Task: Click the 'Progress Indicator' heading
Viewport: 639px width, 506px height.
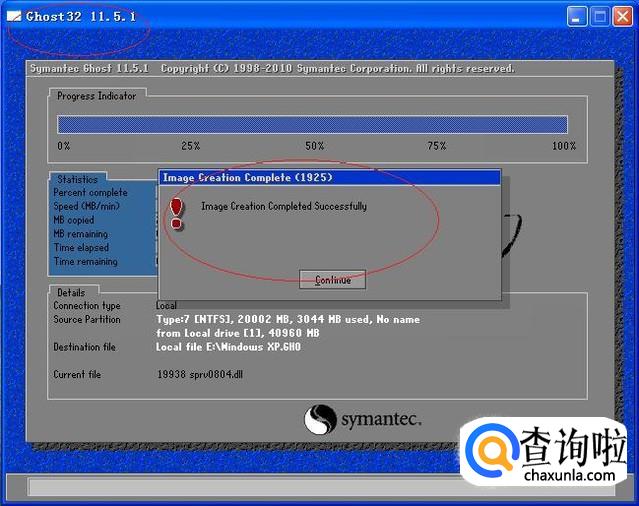Action: point(97,96)
